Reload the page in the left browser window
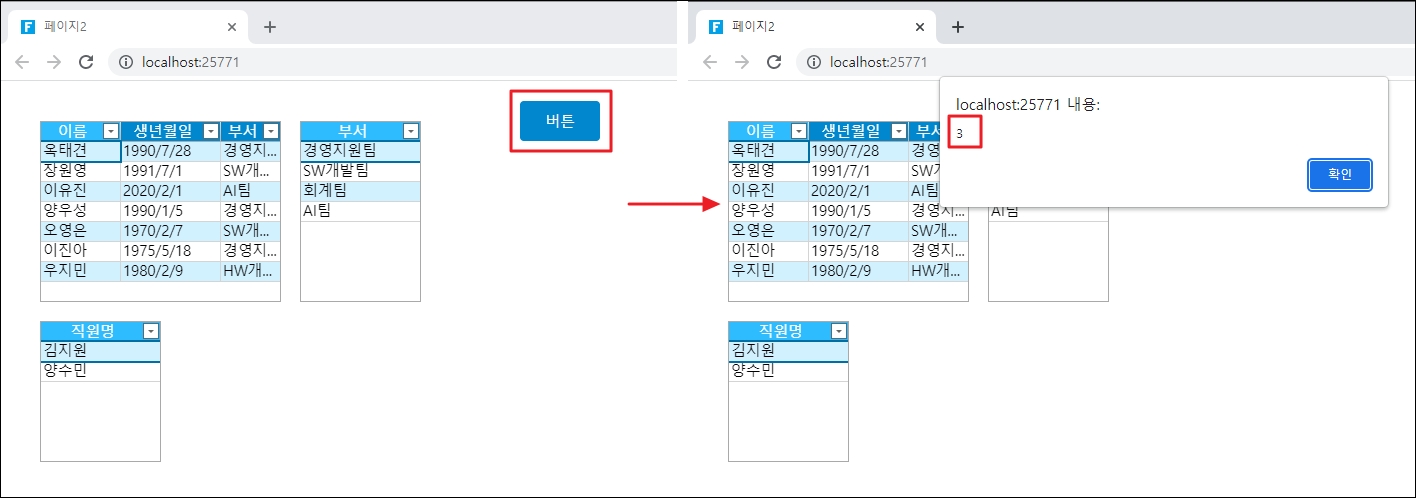 coord(86,62)
